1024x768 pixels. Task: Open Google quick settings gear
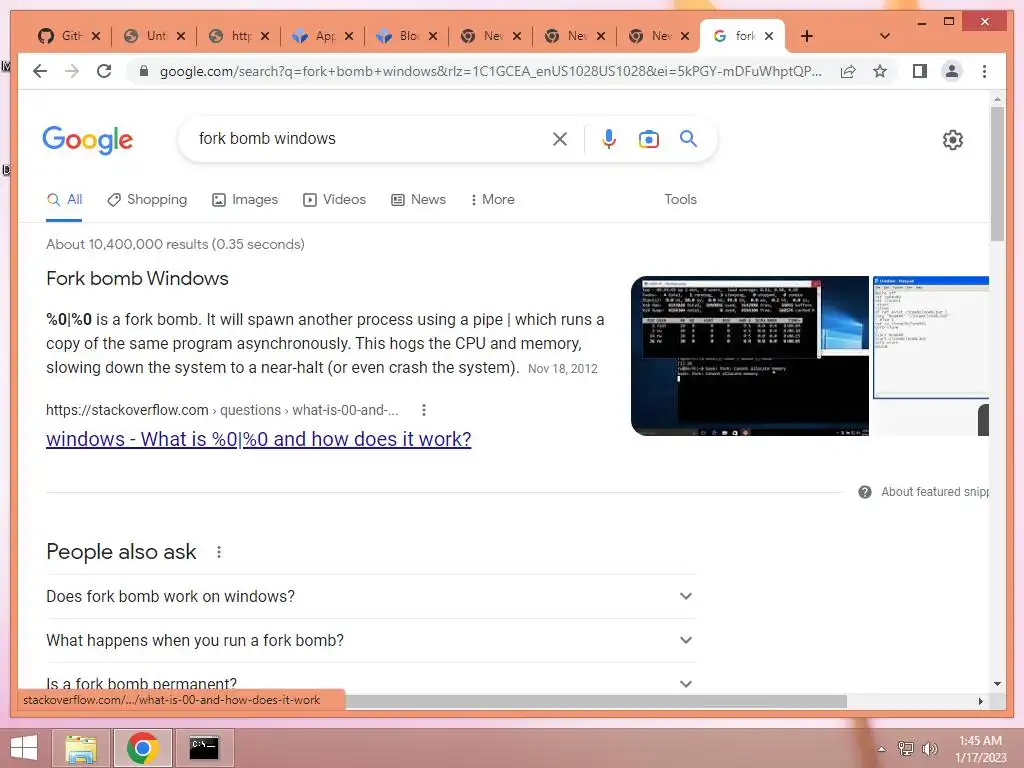953,140
